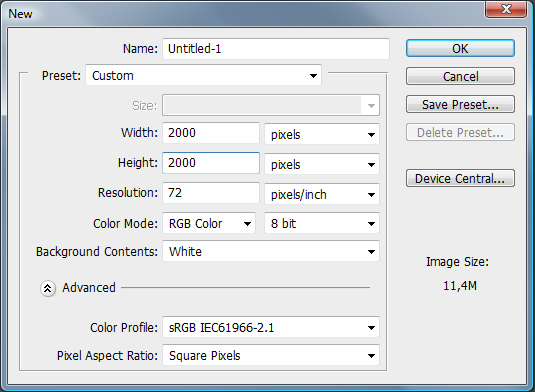Click the Advanced label text
This screenshot has width=535, height=392.
(x=89, y=288)
